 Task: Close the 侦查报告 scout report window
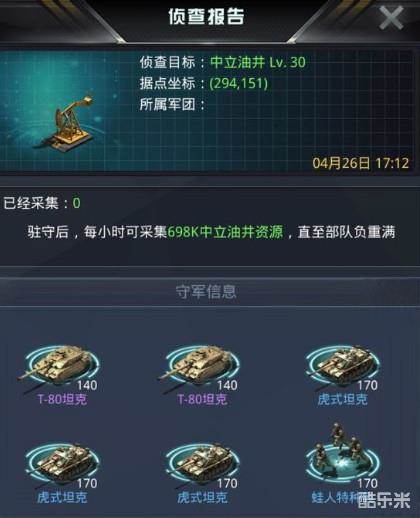coord(391,18)
